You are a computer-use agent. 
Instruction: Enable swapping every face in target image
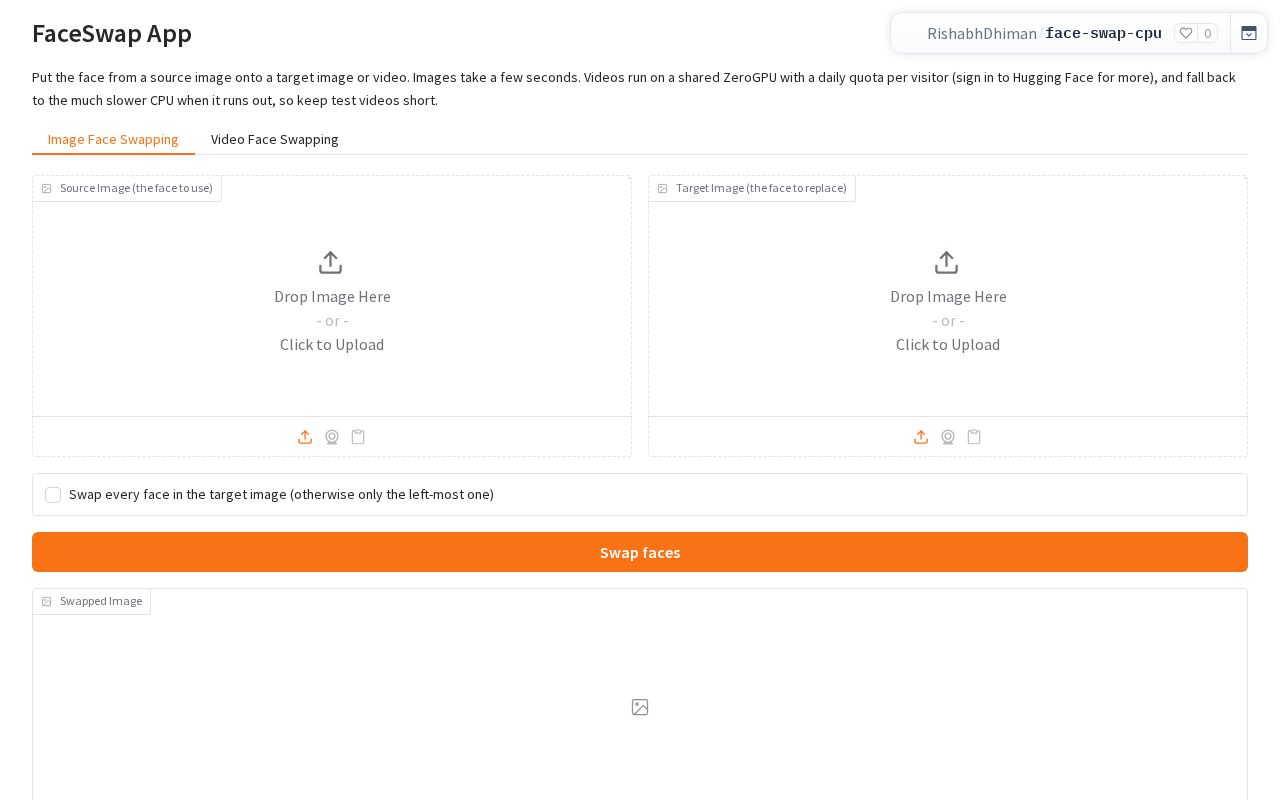point(53,495)
